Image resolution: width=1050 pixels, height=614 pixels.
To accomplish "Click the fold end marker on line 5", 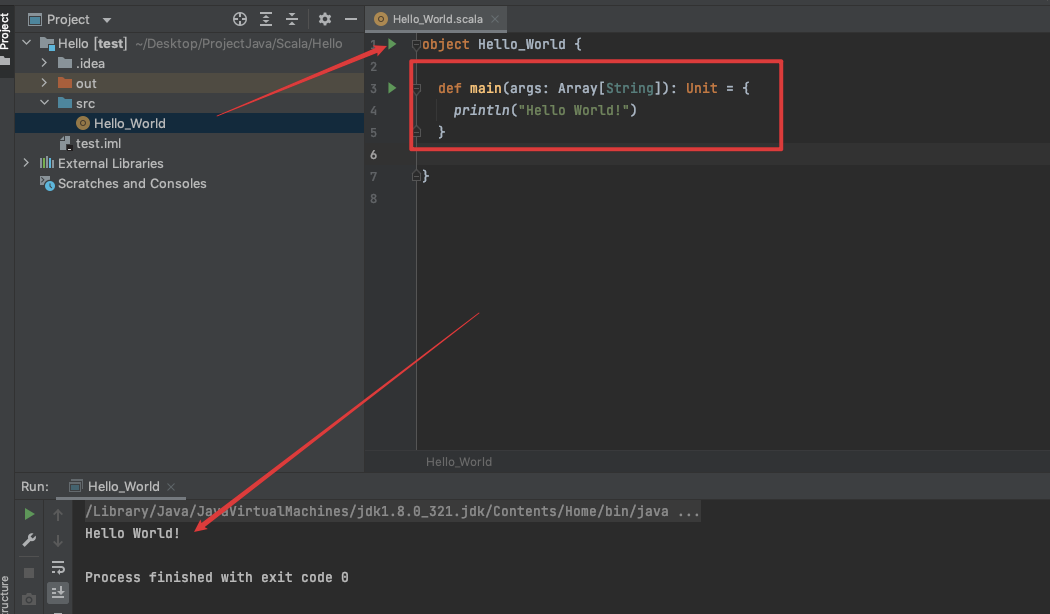I will (416, 133).
